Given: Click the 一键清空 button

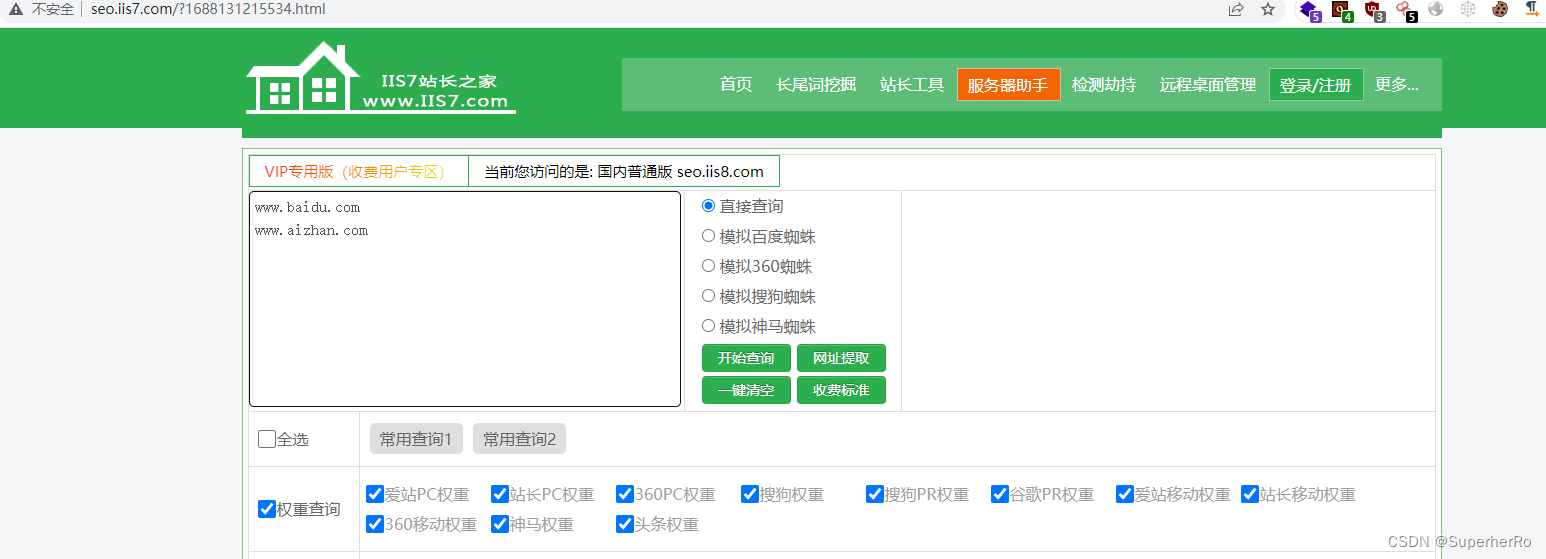Looking at the screenshot, I should [x=746, y=390].
